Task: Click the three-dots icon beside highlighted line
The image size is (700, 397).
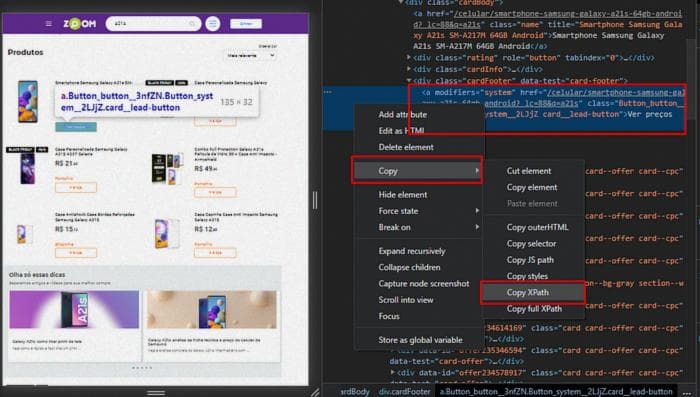Action: [328, 92]
